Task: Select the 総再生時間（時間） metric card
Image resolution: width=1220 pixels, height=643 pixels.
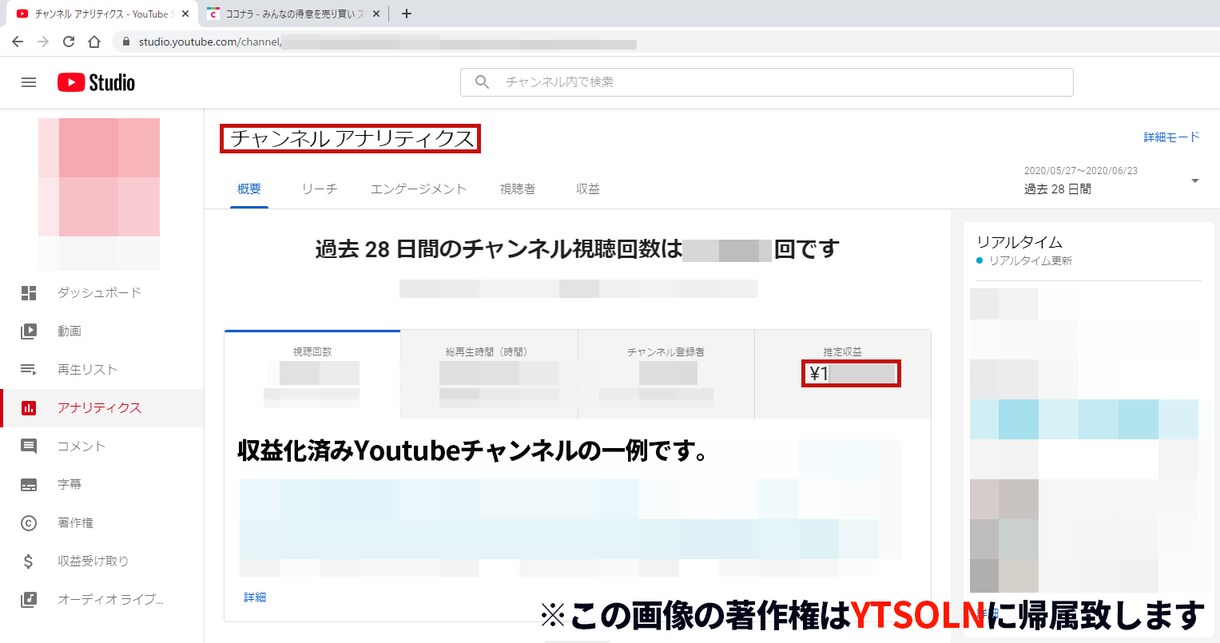Action: pos(489,374)
